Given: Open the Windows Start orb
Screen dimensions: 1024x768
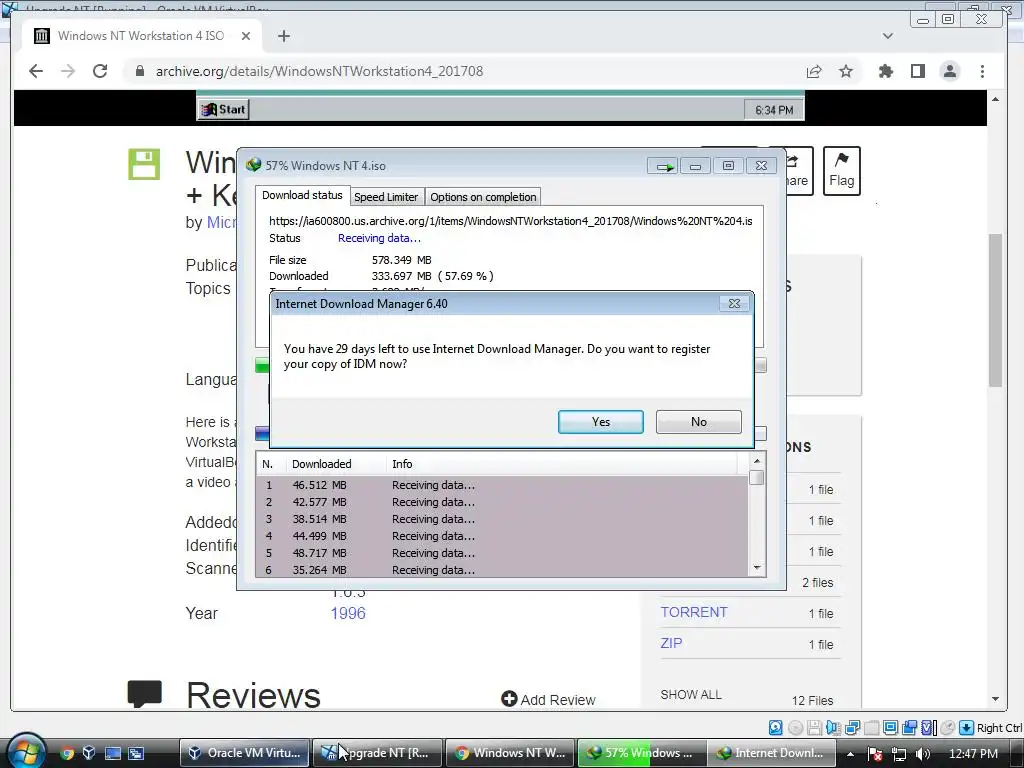Looking at the screenshot, I should pos(26,751).
